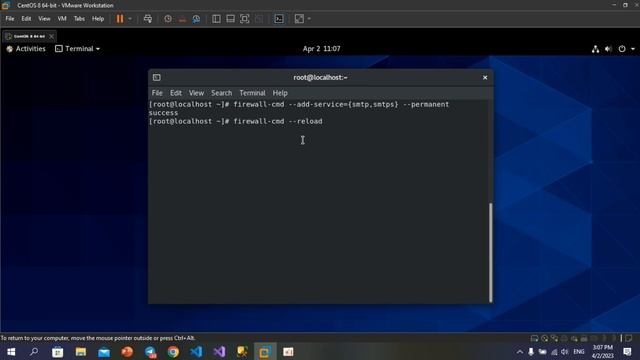Take a snapshot of this VM

pyautogui.click(x=168, y=19)
